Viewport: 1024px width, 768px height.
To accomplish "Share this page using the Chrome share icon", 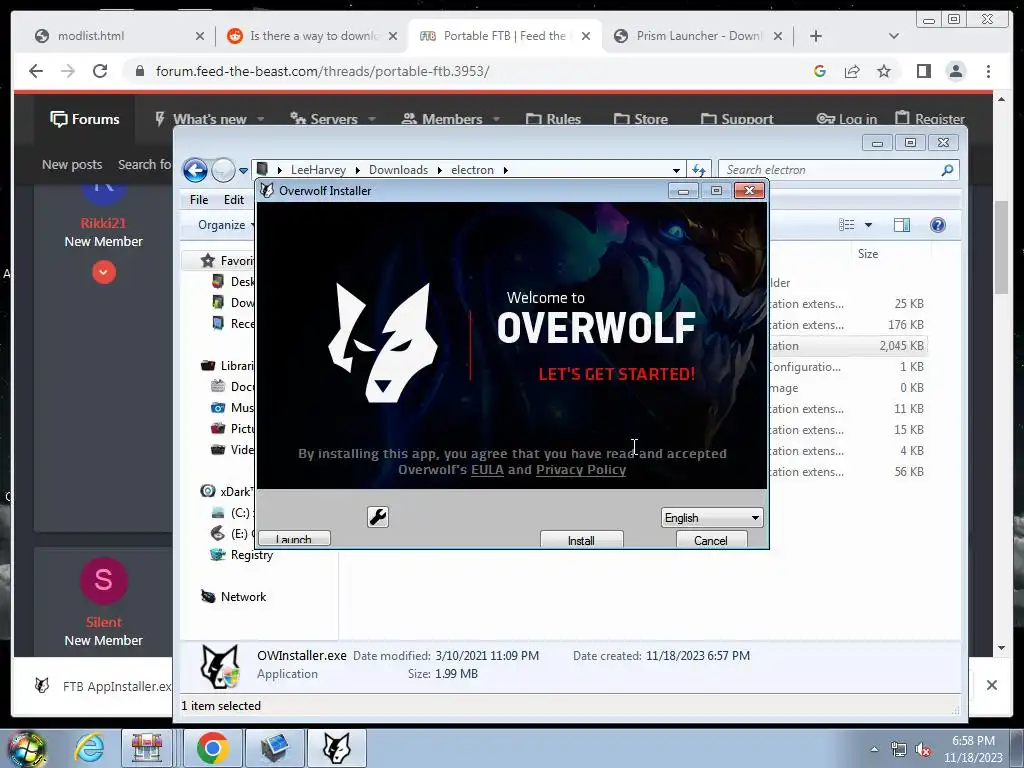I will tap(852, 71).
